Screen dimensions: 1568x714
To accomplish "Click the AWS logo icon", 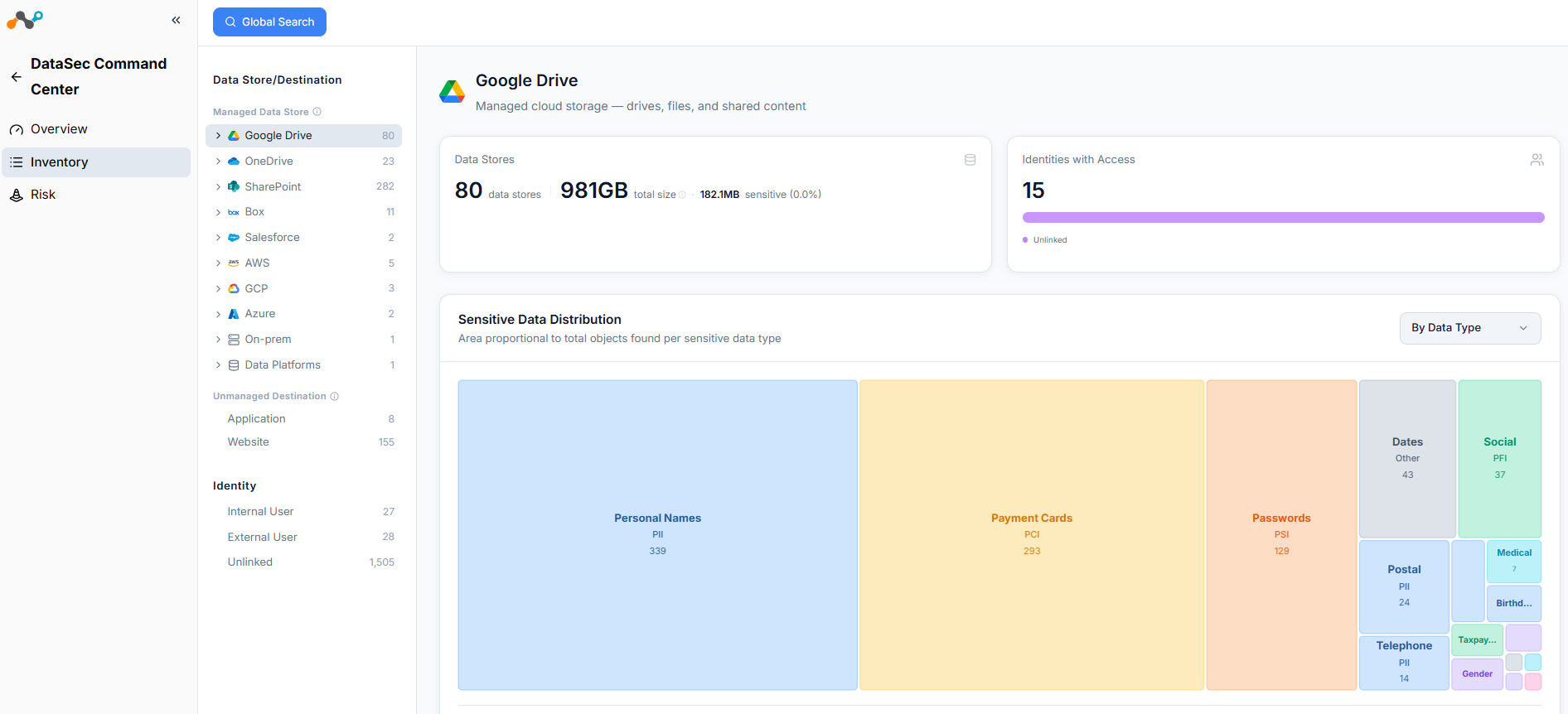I will pos(234,263).
